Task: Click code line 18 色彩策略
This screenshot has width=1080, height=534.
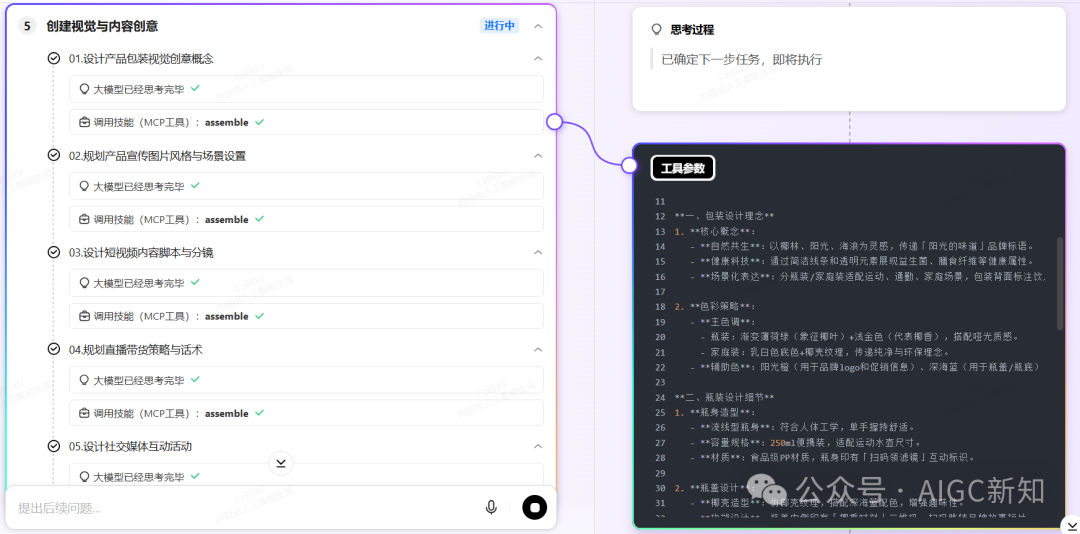Action: coord(716,307)
